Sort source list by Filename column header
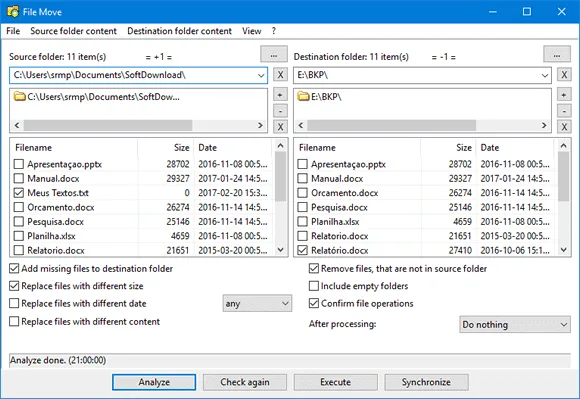This screenshot has width=580, height=399. point(74,148)
